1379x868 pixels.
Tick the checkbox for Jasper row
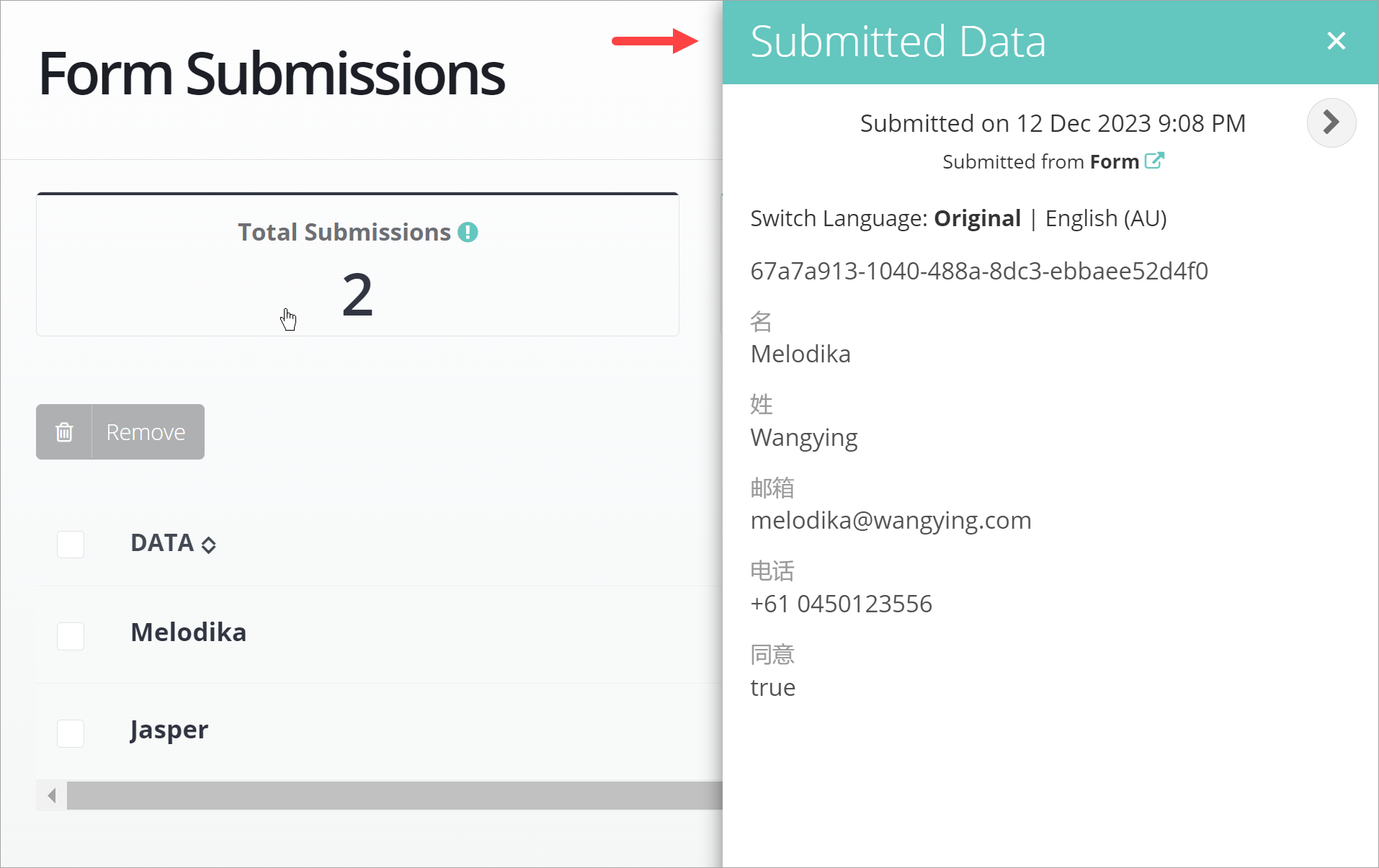(71, 733)
